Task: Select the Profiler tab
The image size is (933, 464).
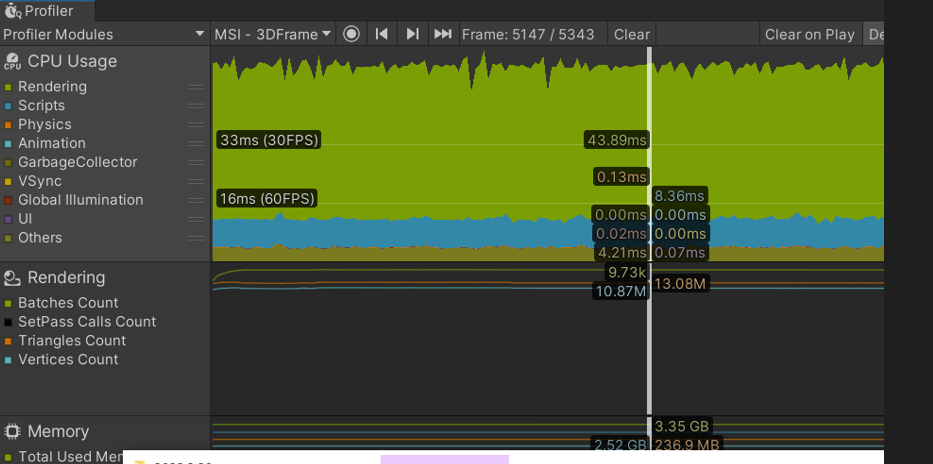Action: 47,10
